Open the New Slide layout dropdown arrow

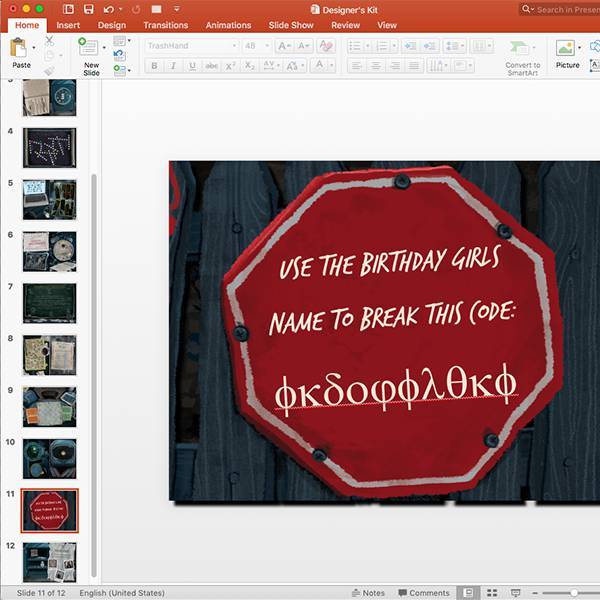[104, 48]
